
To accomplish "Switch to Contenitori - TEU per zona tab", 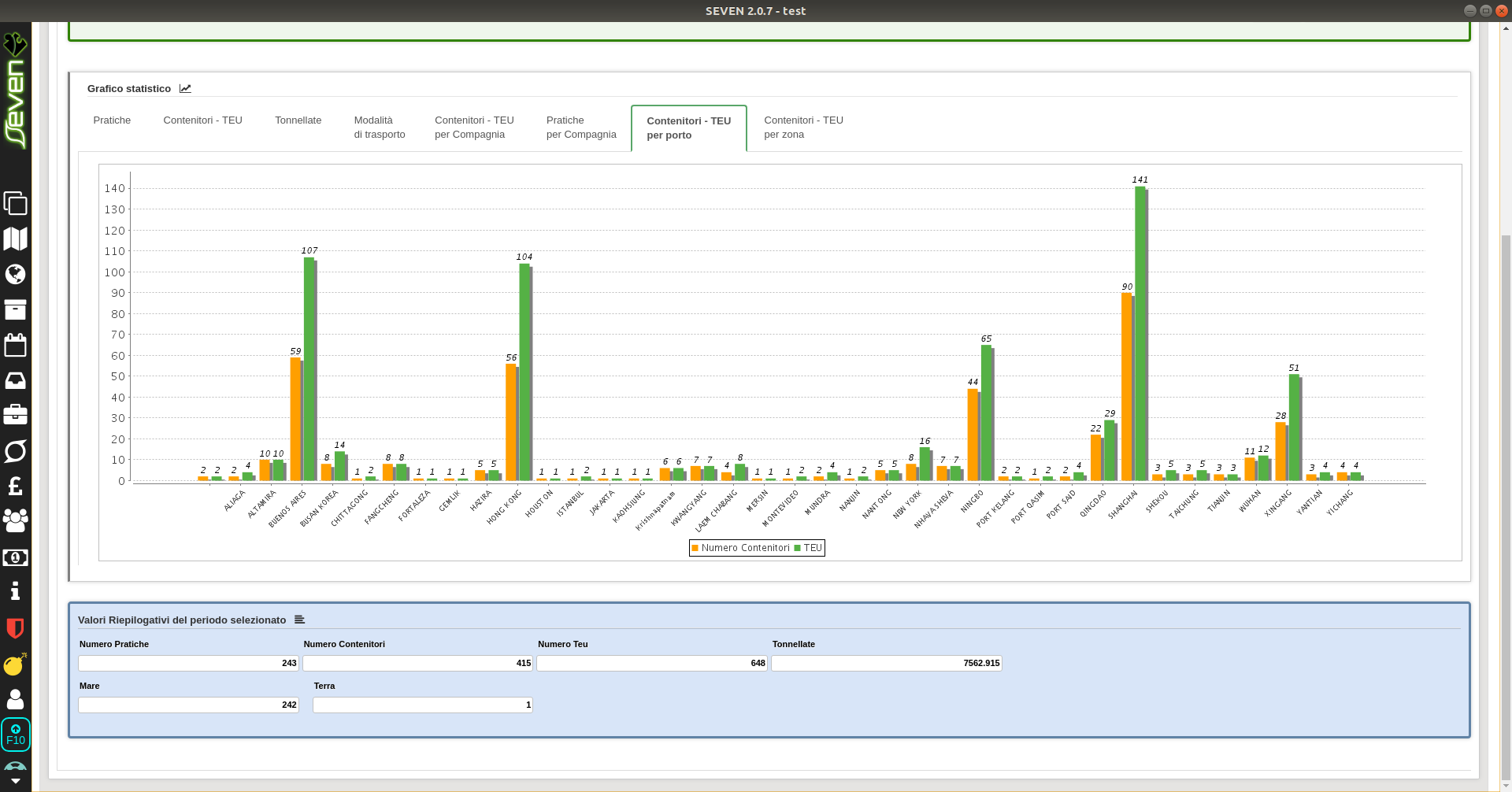I will 803,128.
